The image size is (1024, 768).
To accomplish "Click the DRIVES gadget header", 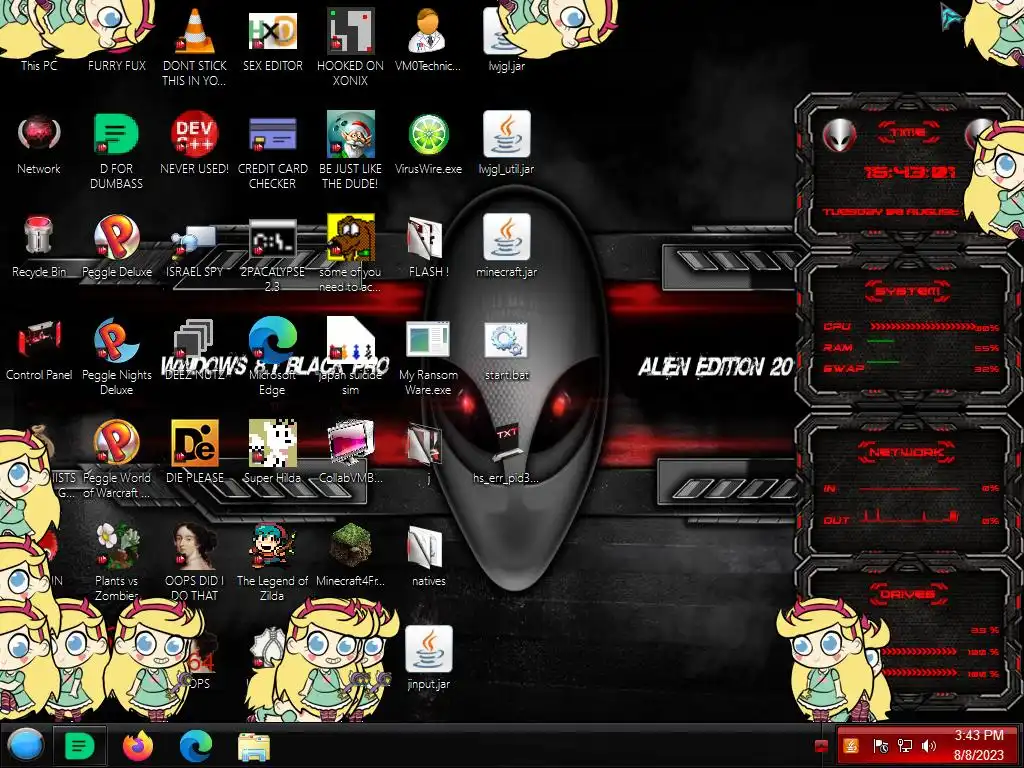I will click(x=908, y=594).
